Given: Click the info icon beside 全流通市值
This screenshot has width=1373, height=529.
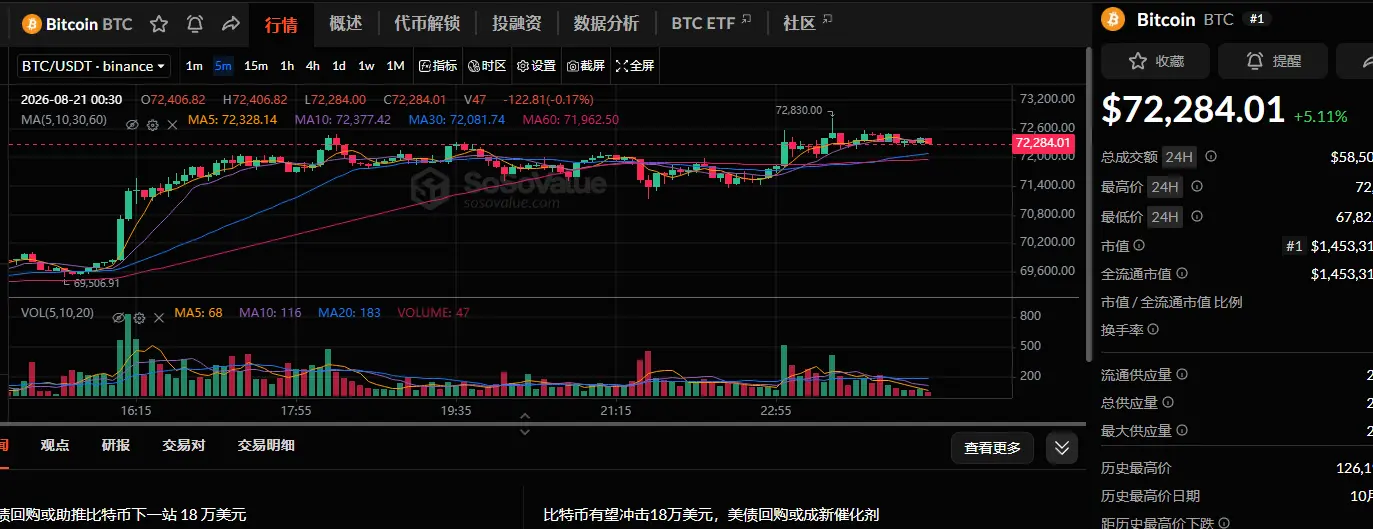Looking at the screenshot, I should click(x=1181, y=273).
